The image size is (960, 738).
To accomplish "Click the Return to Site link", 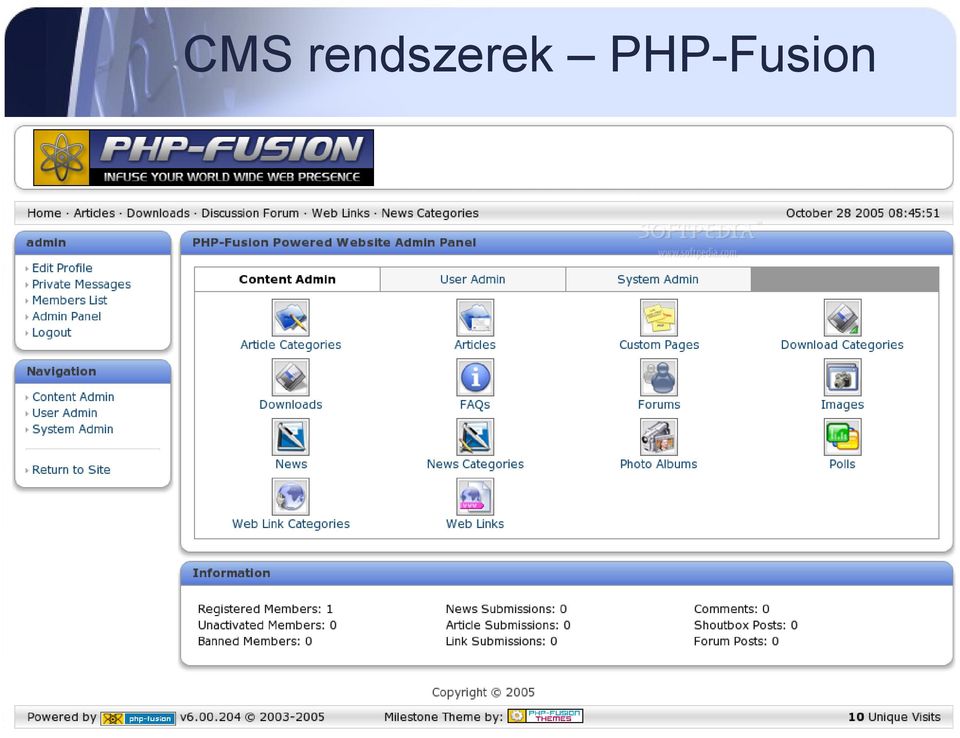I will click(71, 470).
